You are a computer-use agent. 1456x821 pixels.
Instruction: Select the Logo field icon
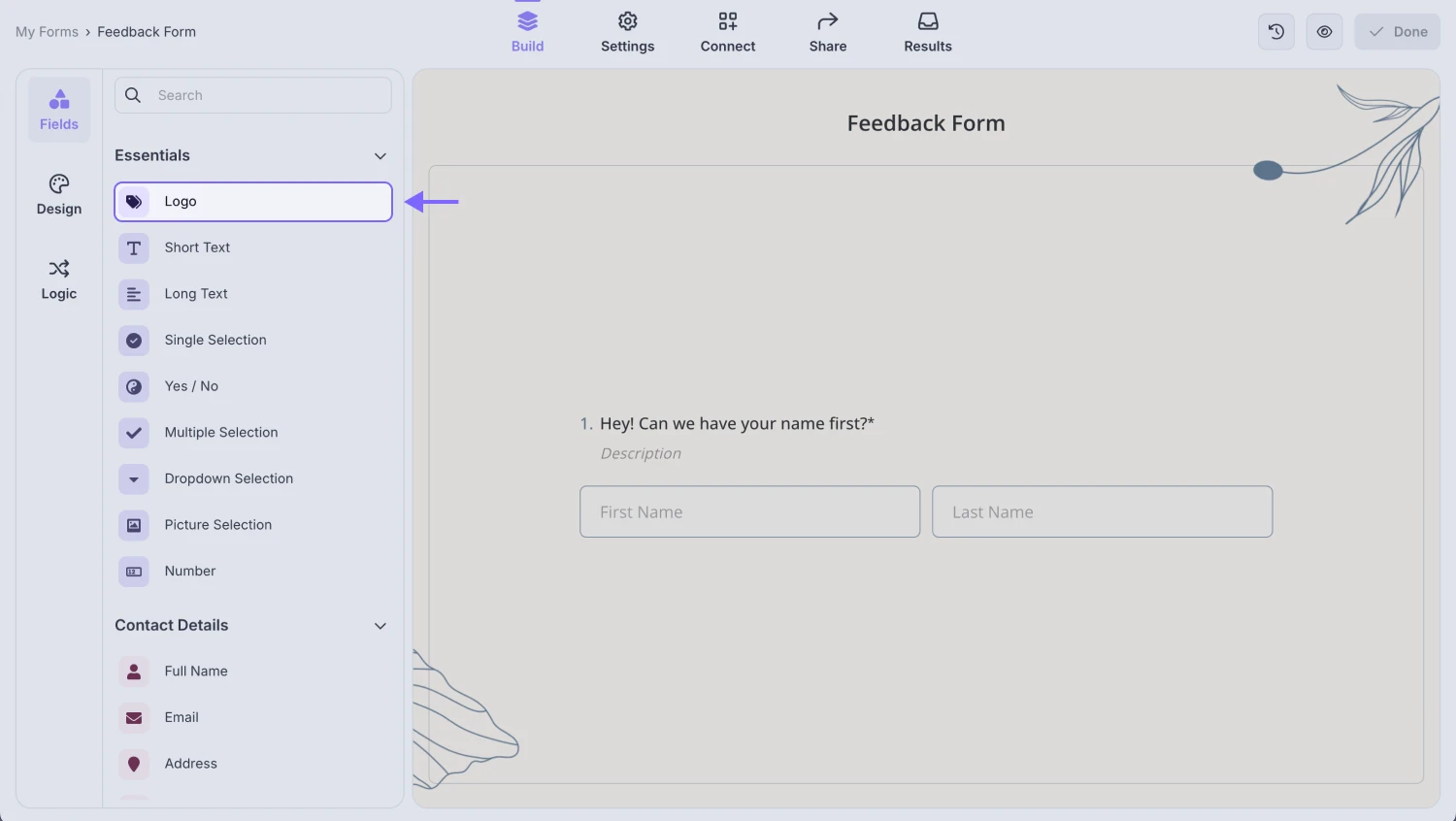[x=133, y=202]
